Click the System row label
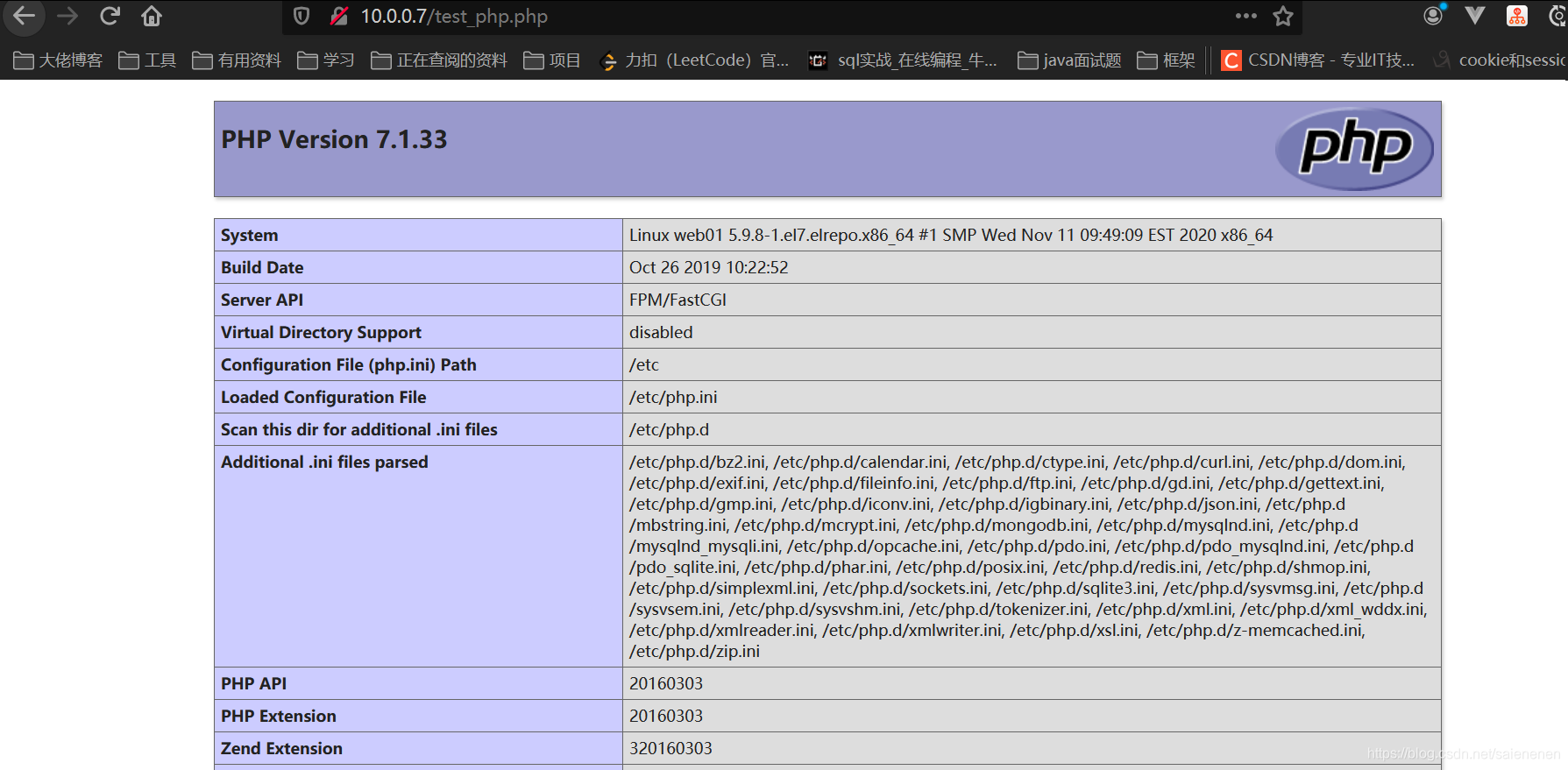Screen dimensions: 1568x770 [249, 235]
